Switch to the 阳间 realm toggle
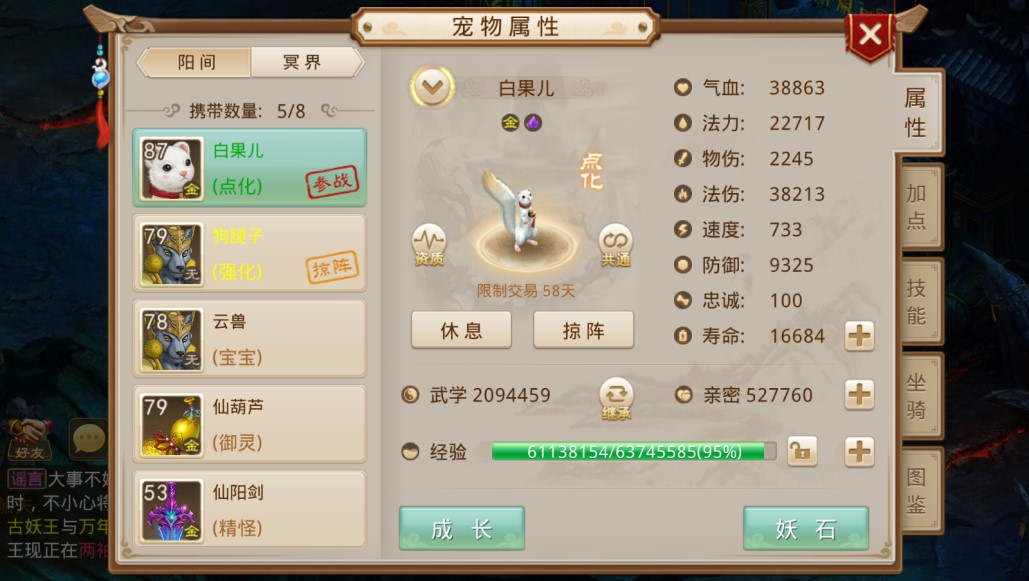The width and height of the screenshot is (1029, 581). pyautogui.click(x=196, y=62)
